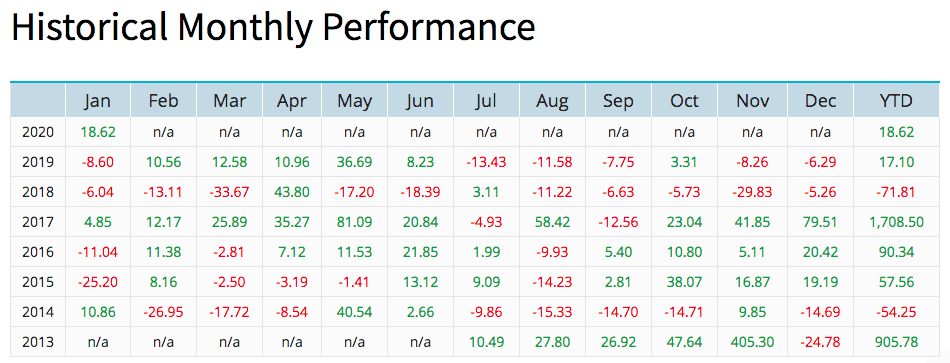Select the Aug 2017 cell 58.42

click(x=552, y=222)
